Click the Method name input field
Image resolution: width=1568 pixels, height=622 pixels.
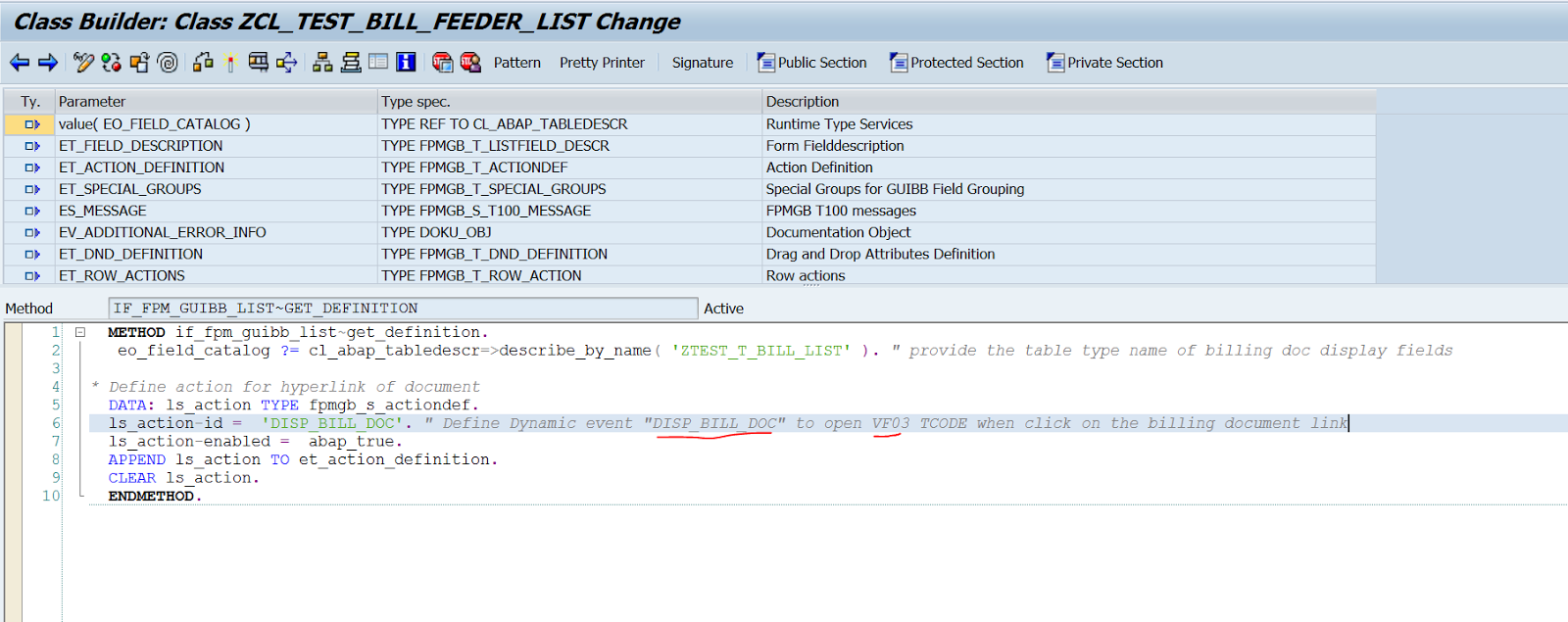tap(403, 309)
